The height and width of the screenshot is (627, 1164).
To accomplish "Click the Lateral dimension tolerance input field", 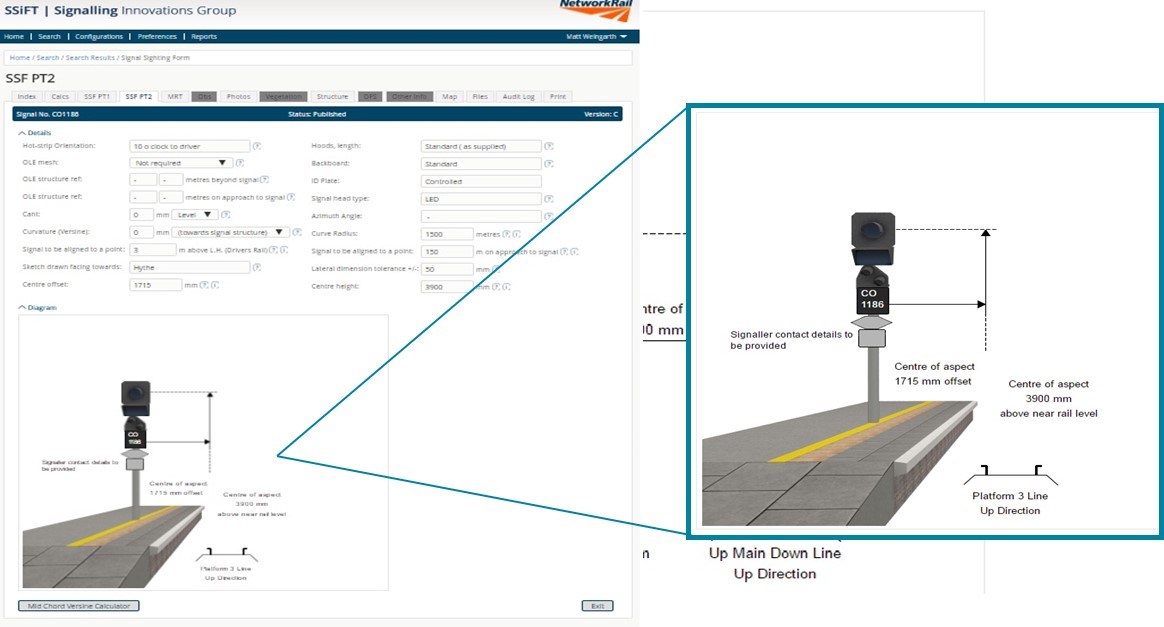I will (x=447, y=269).
